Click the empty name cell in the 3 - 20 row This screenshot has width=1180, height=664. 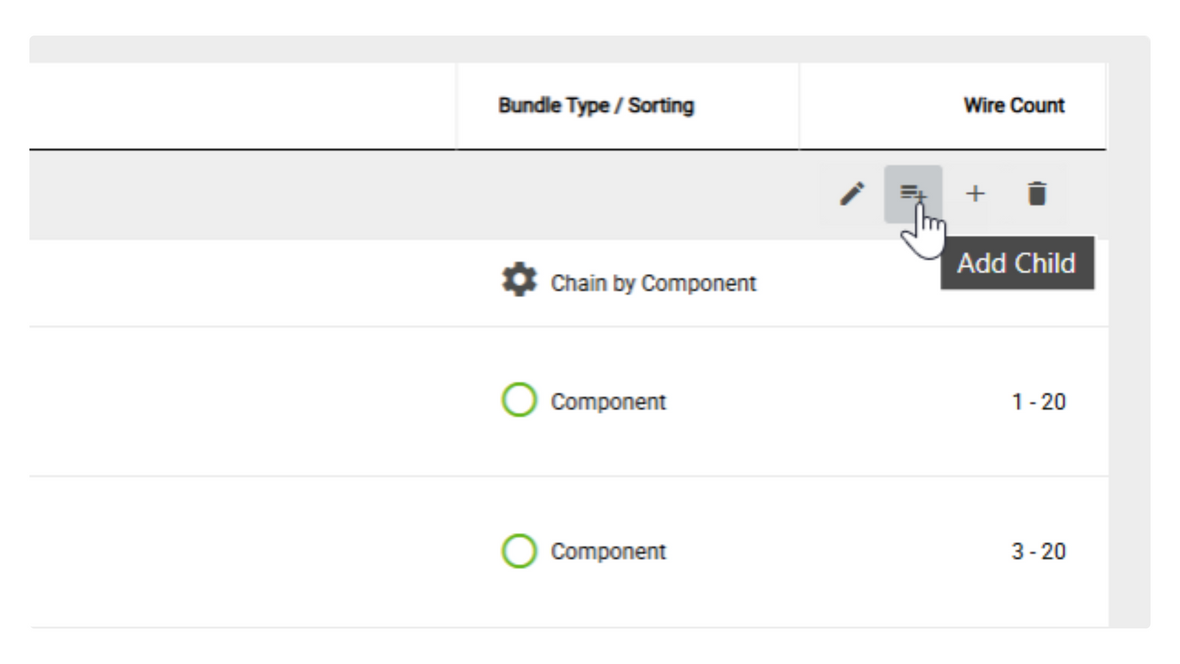(242, 552)
